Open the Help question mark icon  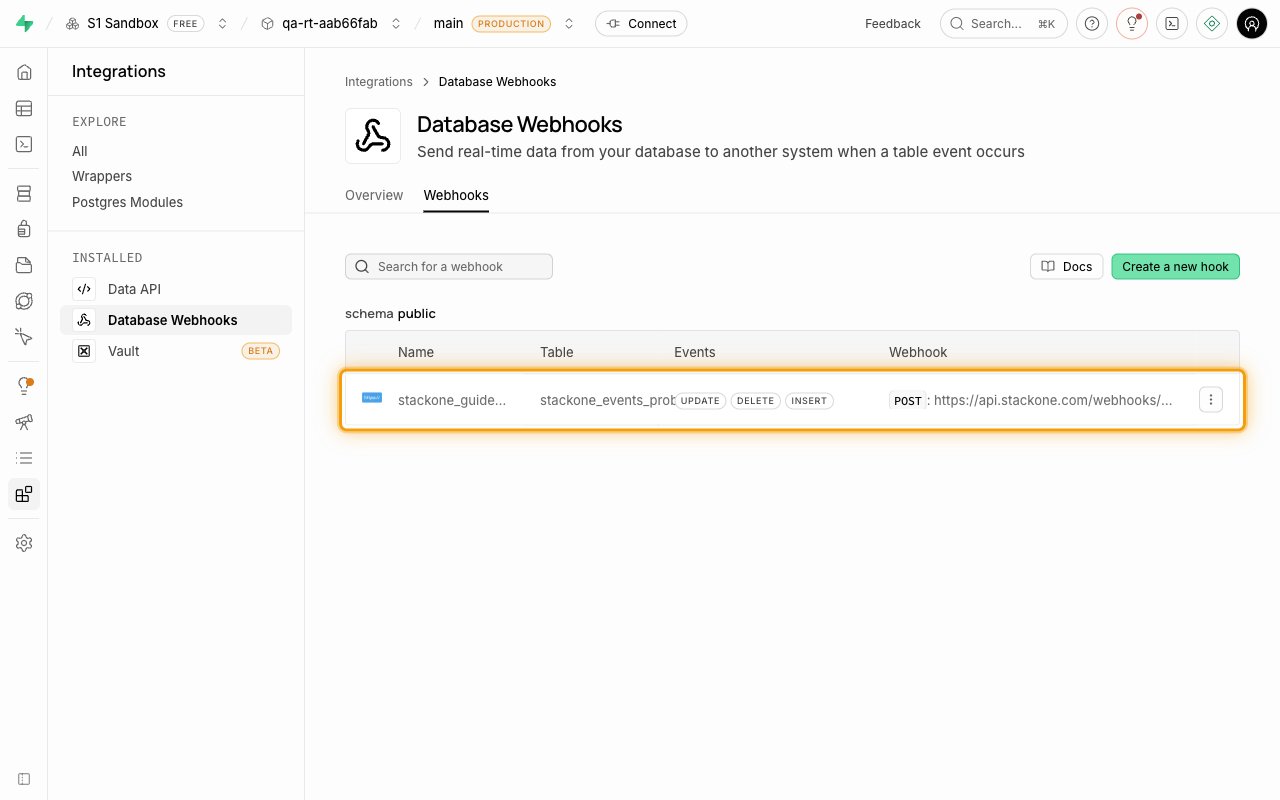point(1091,24)
